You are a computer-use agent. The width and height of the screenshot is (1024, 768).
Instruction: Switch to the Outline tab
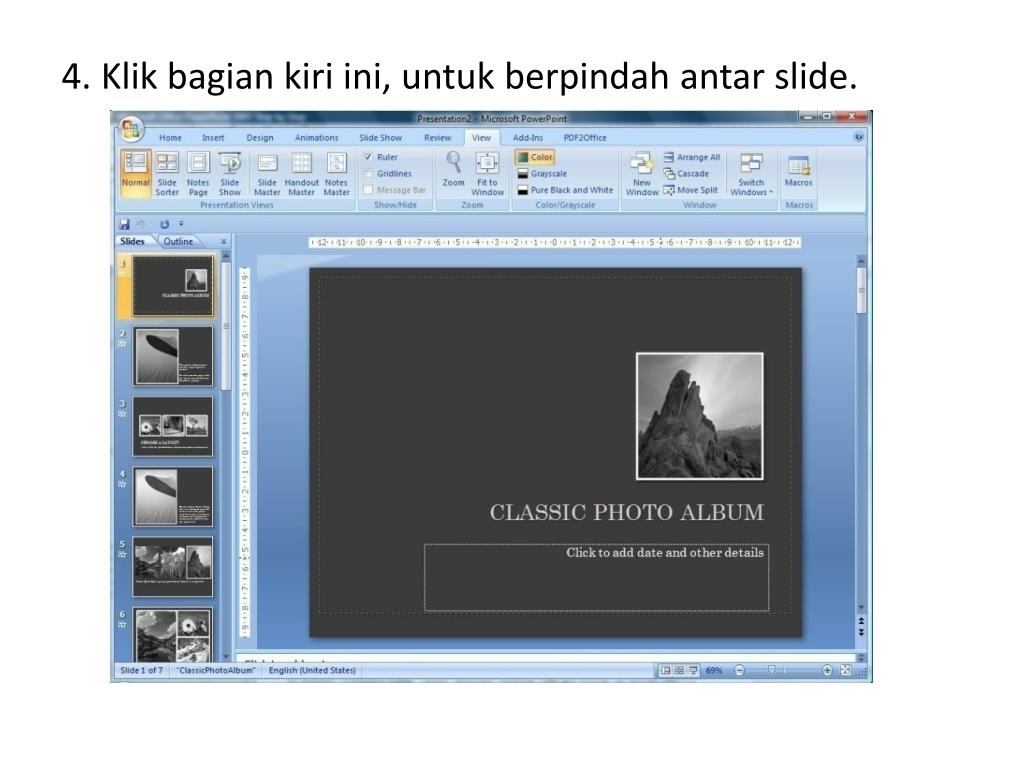pos(178,242)
